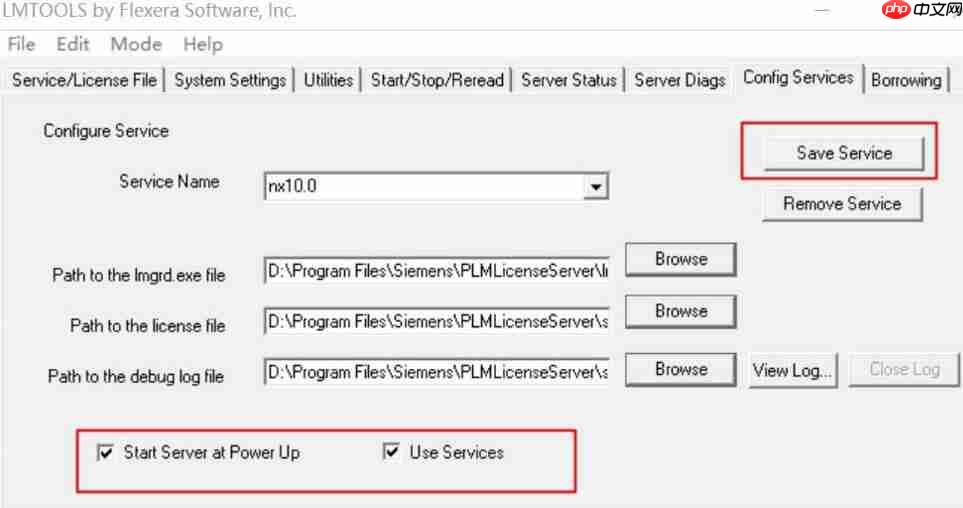The width and height of the screenshot is (963, 508).
Task: Open the Server Diags tab
Action: coord(680,80)
